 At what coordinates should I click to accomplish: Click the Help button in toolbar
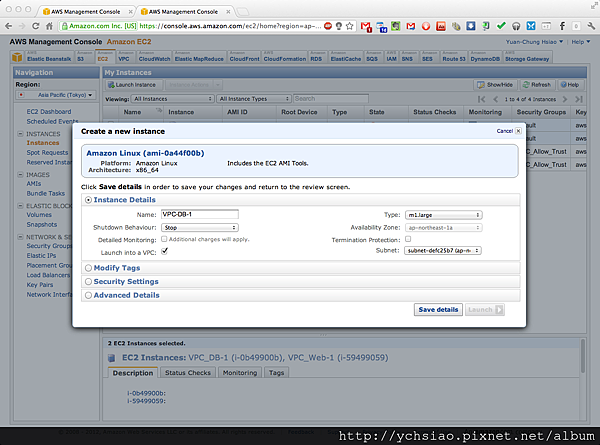570,85
